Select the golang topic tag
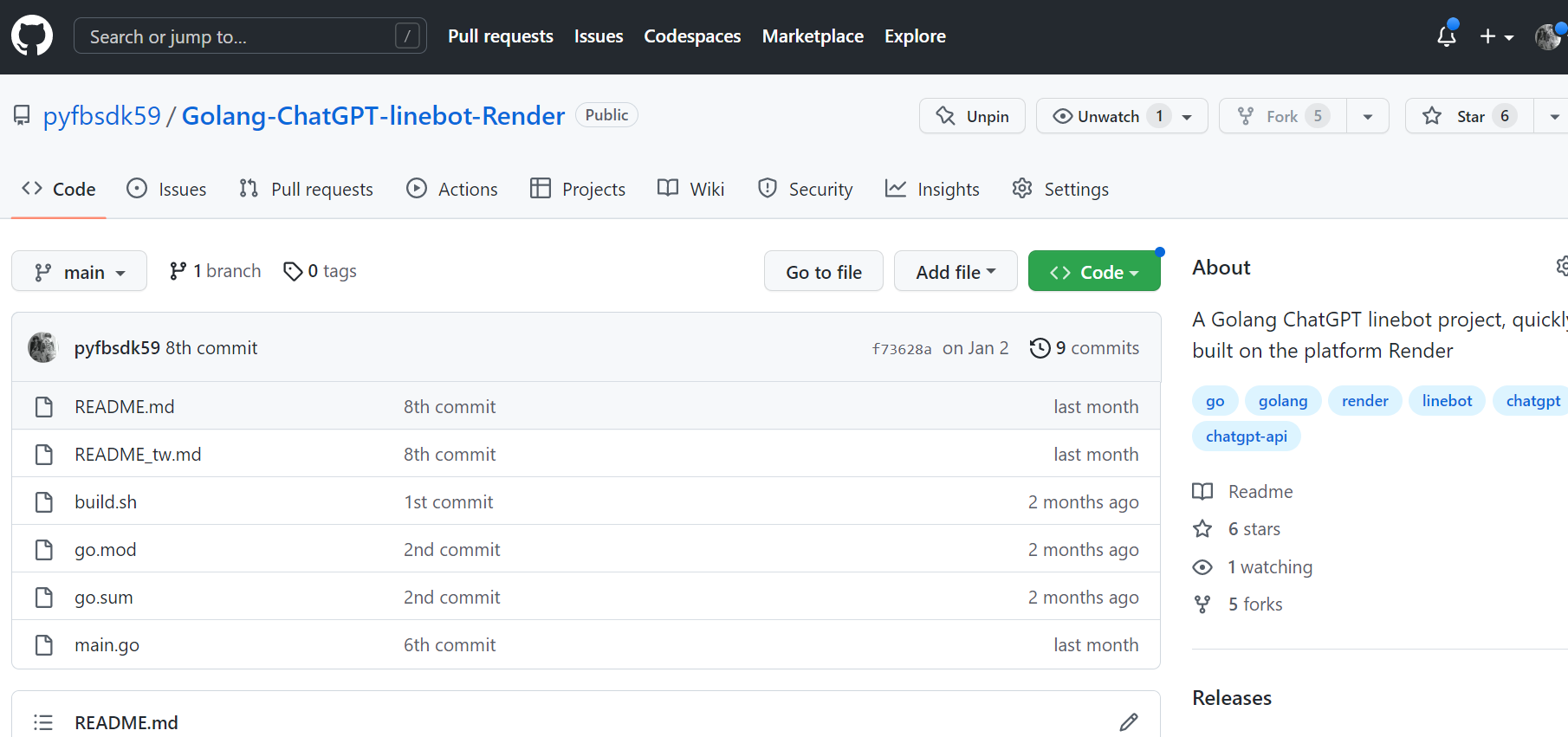The width and height of the screenshot is (1568, 737). pyautogui.click(x=1283, y=401)
